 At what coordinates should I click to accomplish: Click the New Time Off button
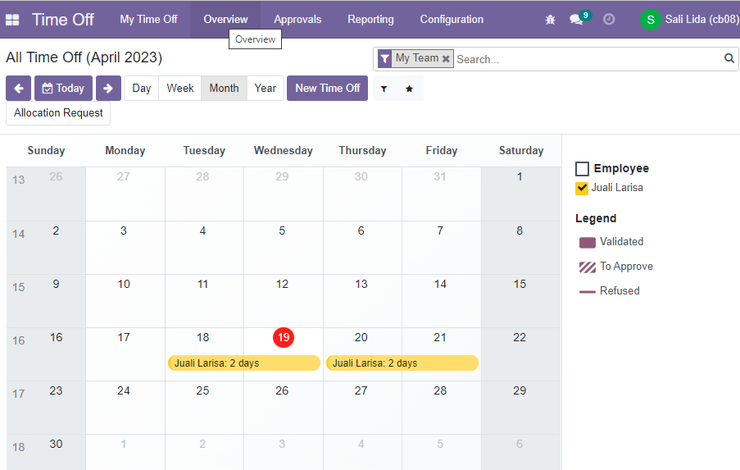pyautogui.click(x=328, y=88)
